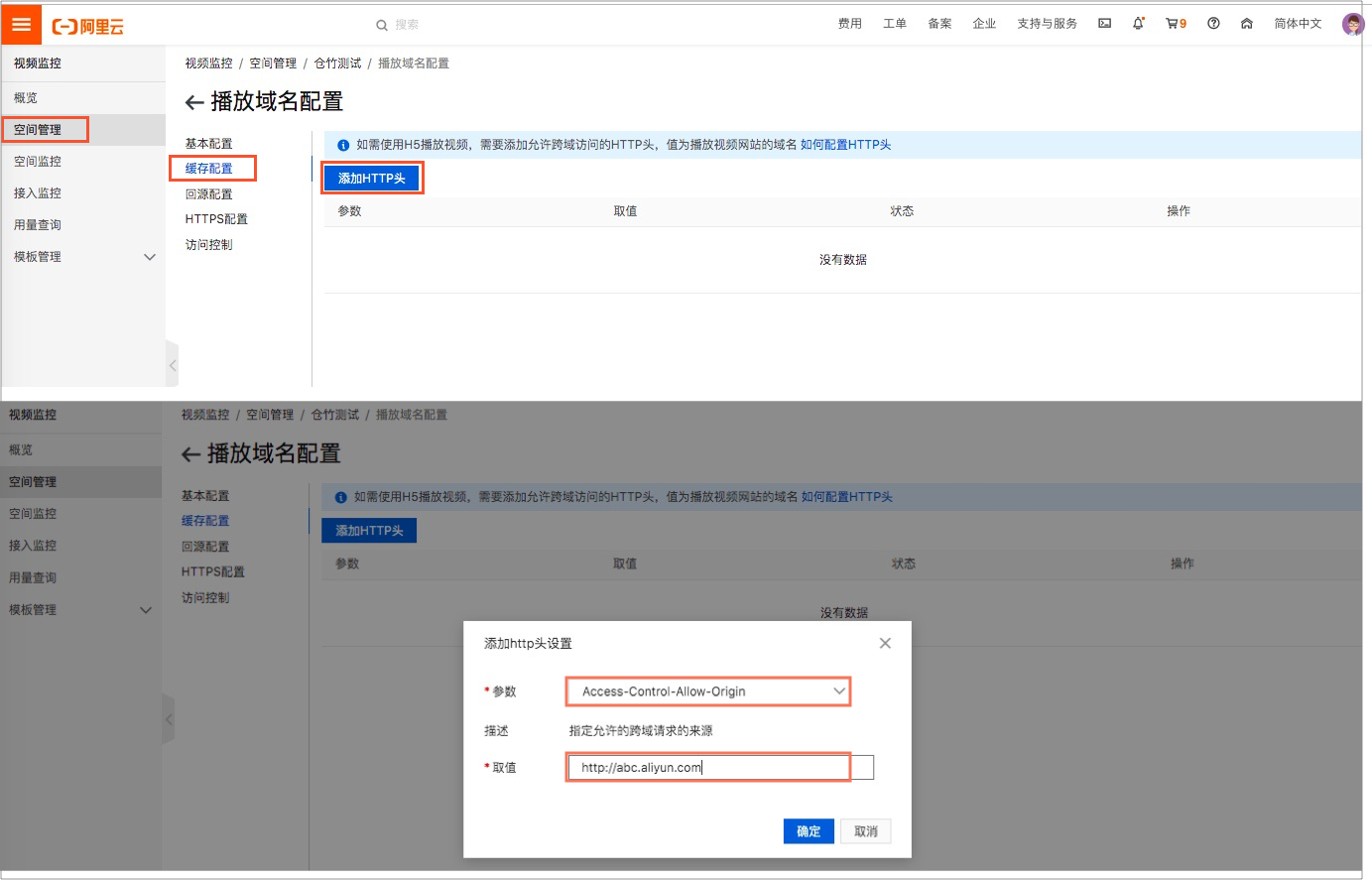Click the 添加HTTP头 button
Screen dimensions: 1372x880
pyautogui.click(x=372, y=177)
